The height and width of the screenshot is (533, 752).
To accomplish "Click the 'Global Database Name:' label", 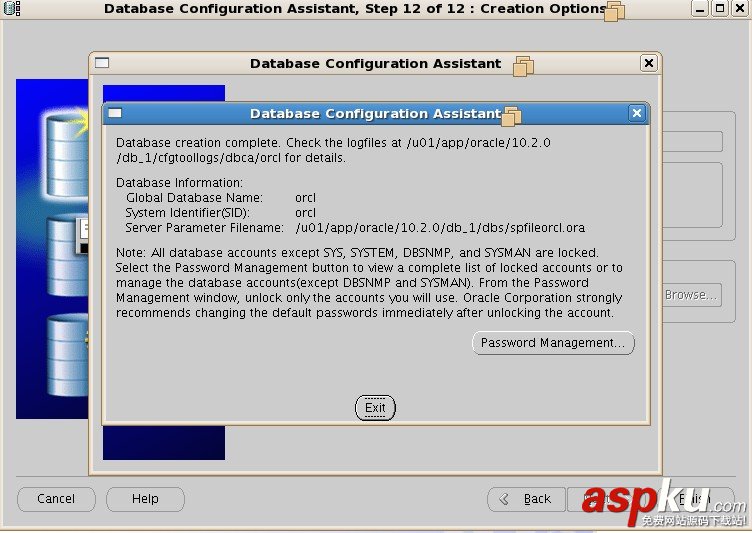I will (x=194, y=198).
